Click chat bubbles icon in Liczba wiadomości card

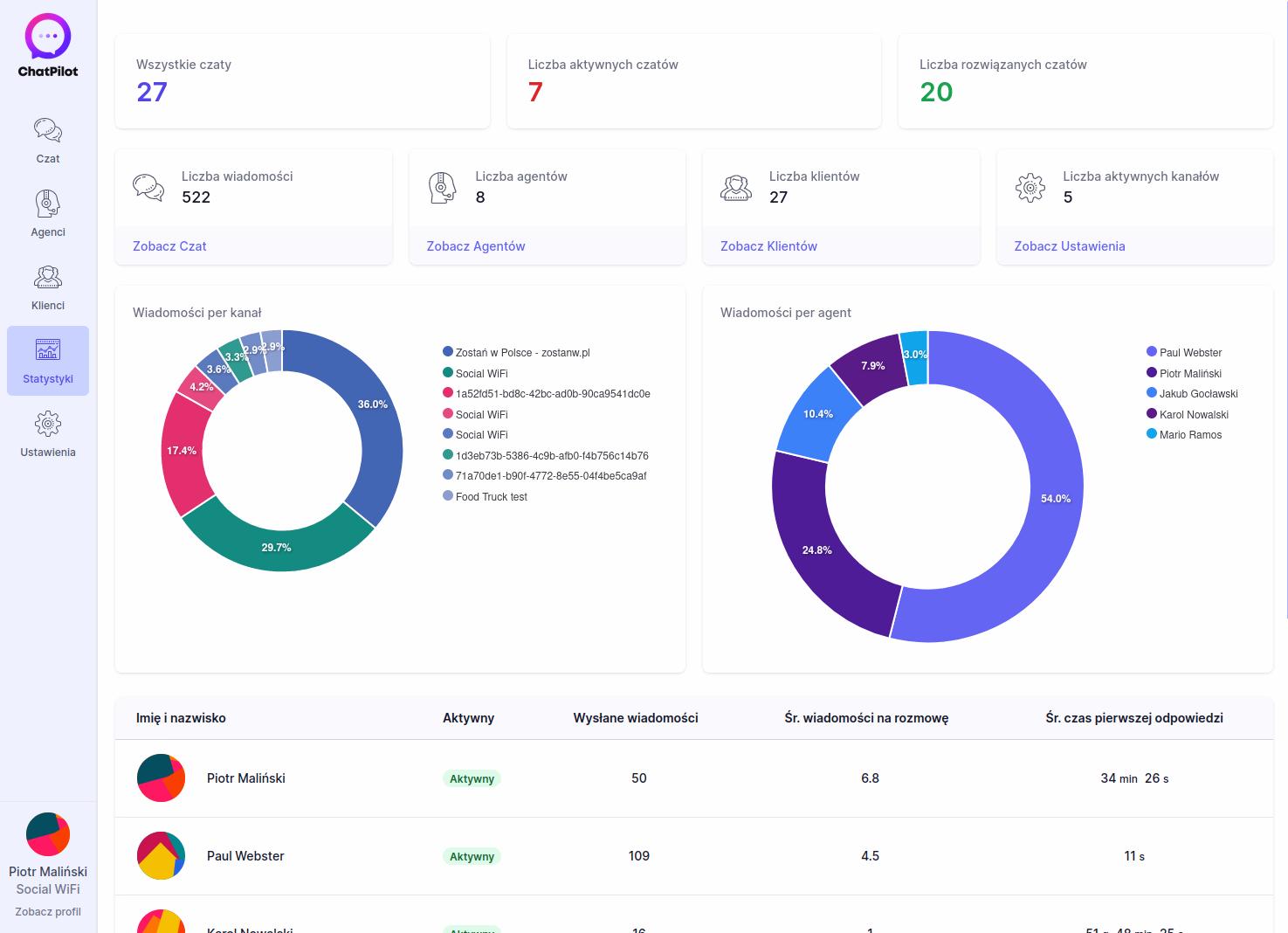tap(148, 187)
